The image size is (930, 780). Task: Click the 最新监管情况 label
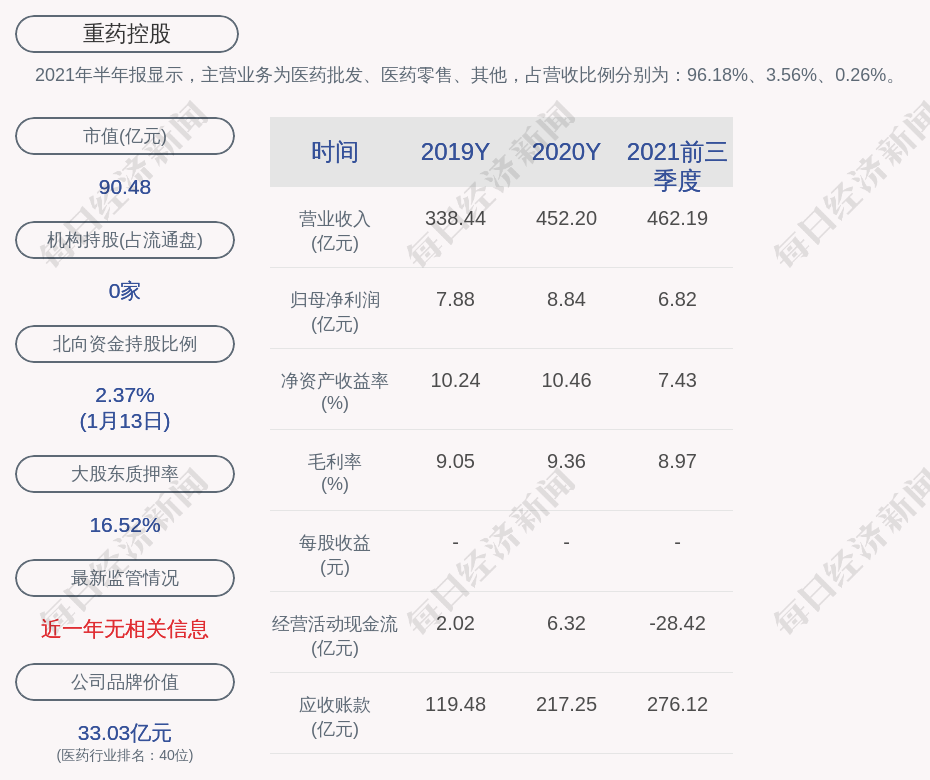tap(125, 578)
